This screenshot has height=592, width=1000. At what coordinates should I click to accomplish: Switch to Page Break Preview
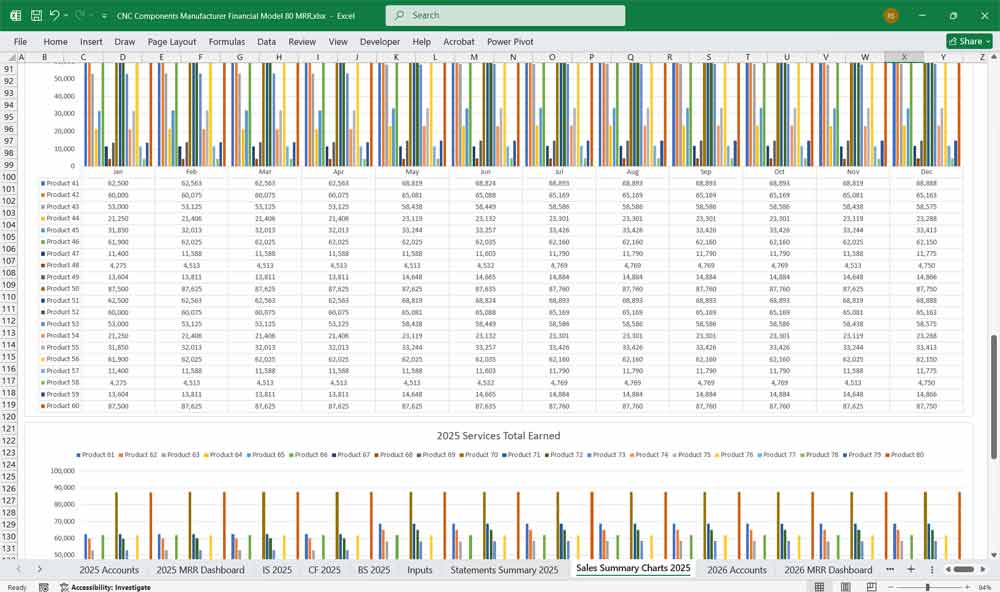[x=871, y=587]
